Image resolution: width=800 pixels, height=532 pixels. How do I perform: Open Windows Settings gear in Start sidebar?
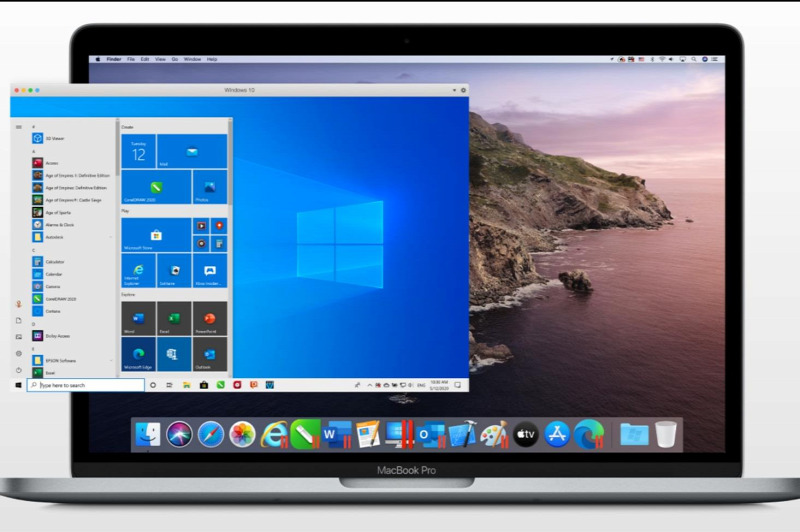(19, 353)
